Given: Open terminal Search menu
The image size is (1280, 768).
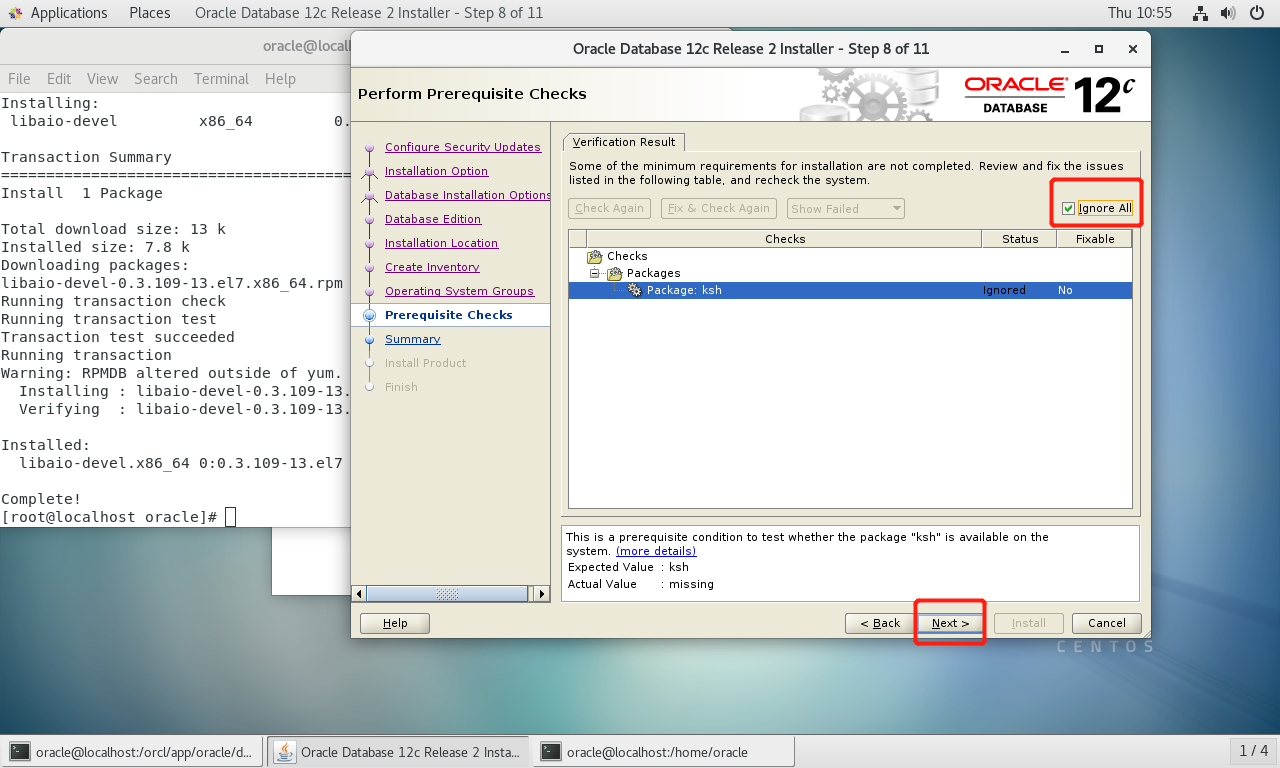Looking at the screenshot, I should click(x=156, y=79).
